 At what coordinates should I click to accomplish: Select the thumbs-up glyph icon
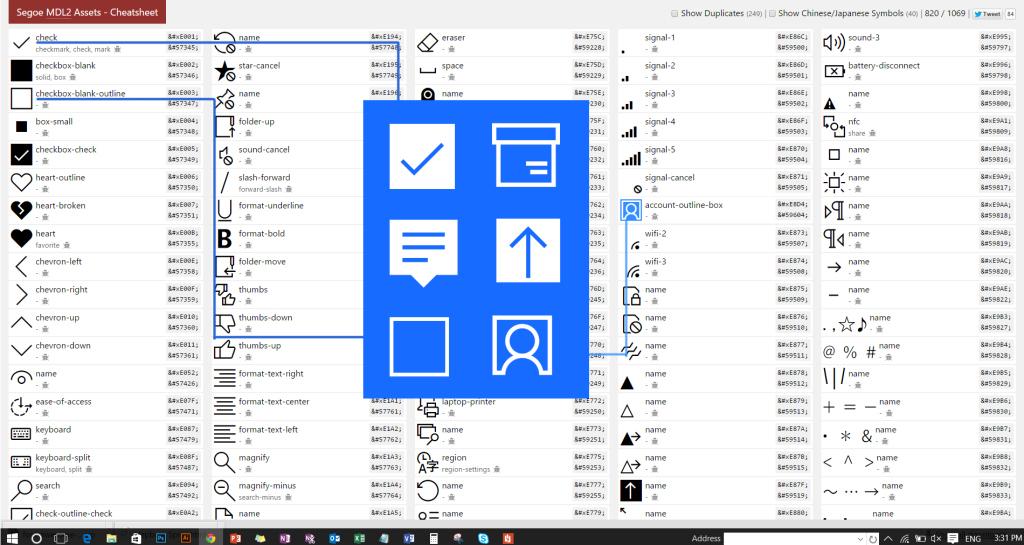click(224, 350)
